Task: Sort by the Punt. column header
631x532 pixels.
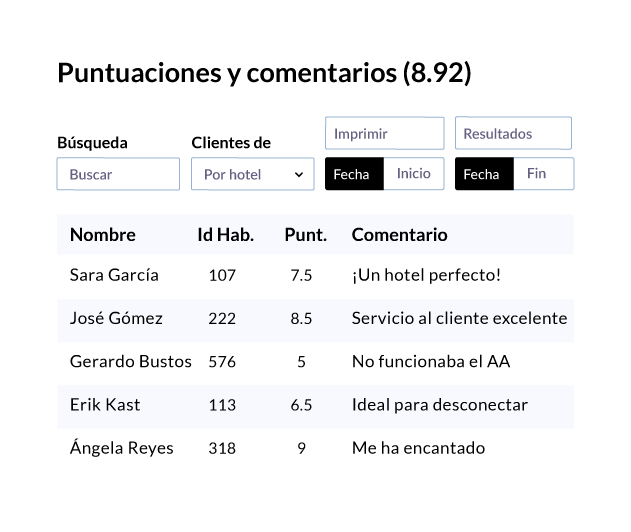Action: 305,235
